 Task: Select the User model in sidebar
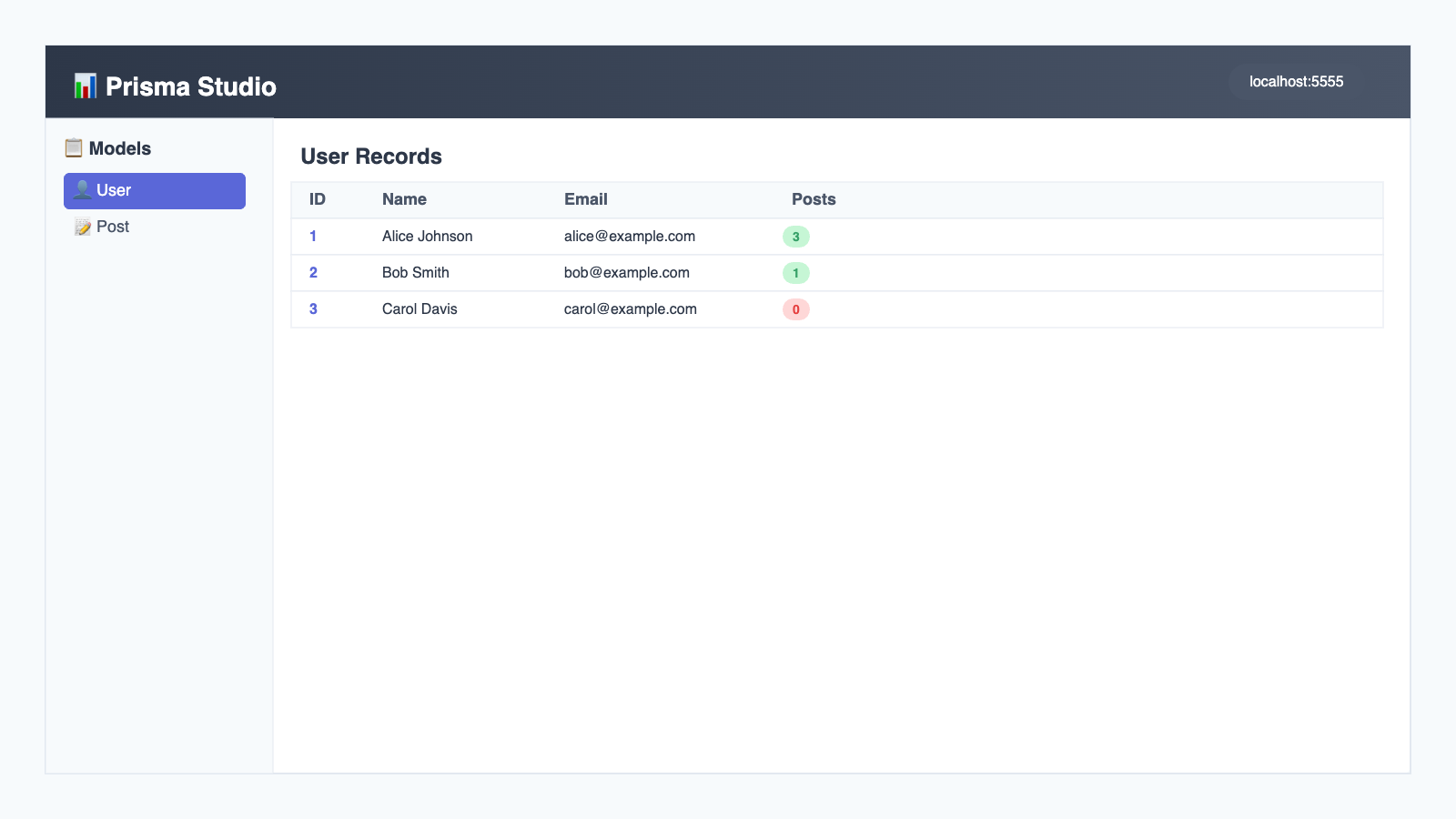[x=155, y=191]
